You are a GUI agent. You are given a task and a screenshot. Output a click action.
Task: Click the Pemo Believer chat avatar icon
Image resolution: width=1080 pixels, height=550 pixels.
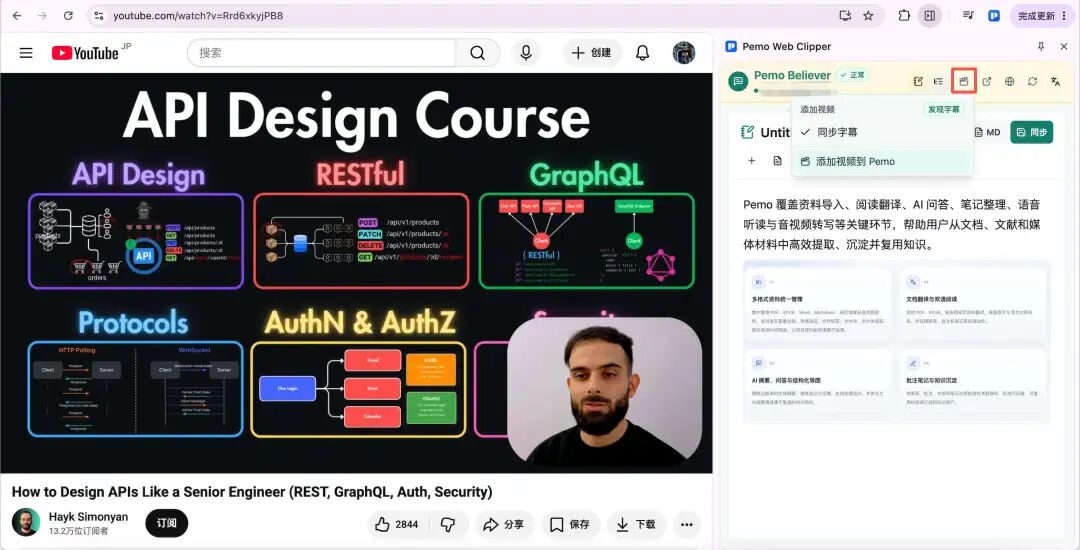pos(738,81)
